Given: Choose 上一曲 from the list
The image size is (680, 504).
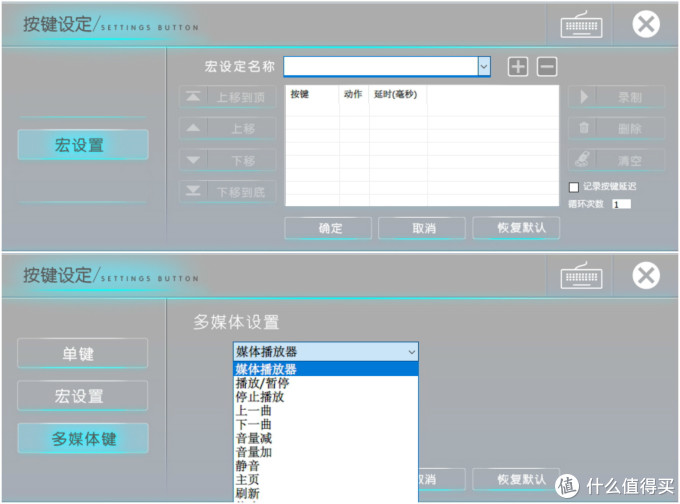Looking at the screenshot, I should click(x=326, y=411).
